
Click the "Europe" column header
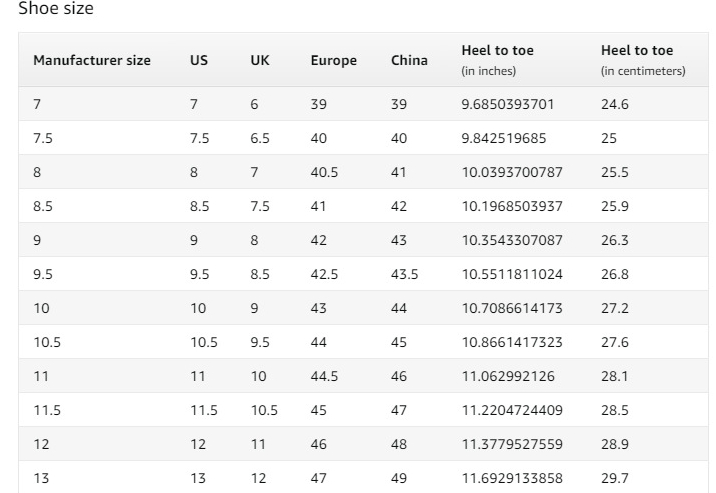click(333, 60)
